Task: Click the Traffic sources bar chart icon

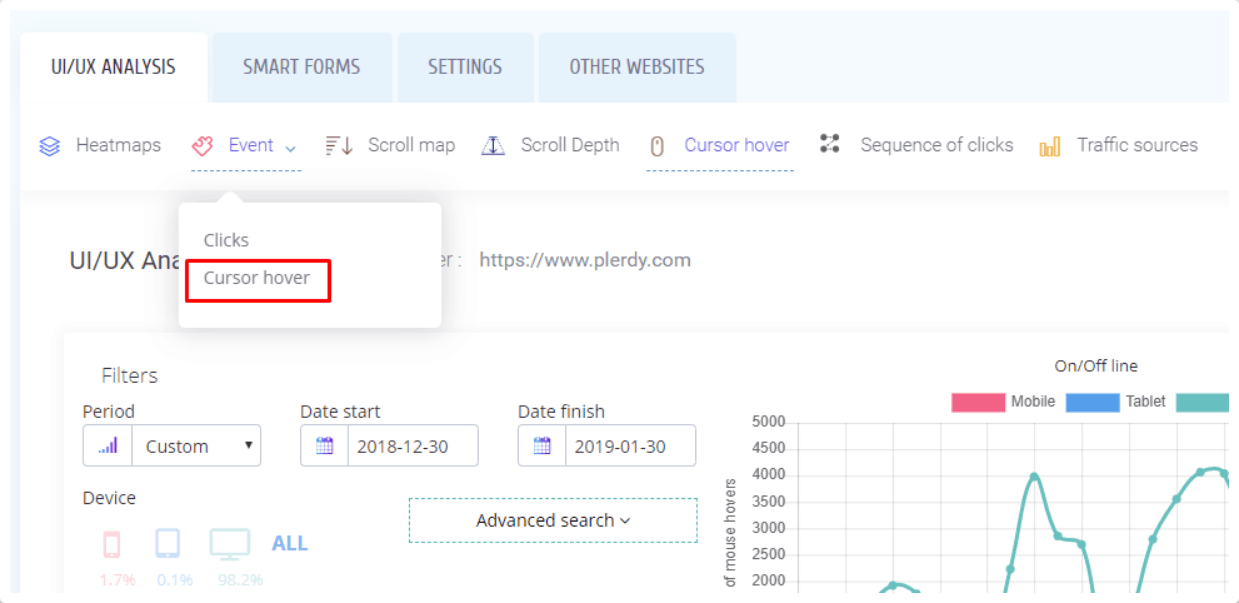Action: pyautogui.click(x=1049, y=147)
